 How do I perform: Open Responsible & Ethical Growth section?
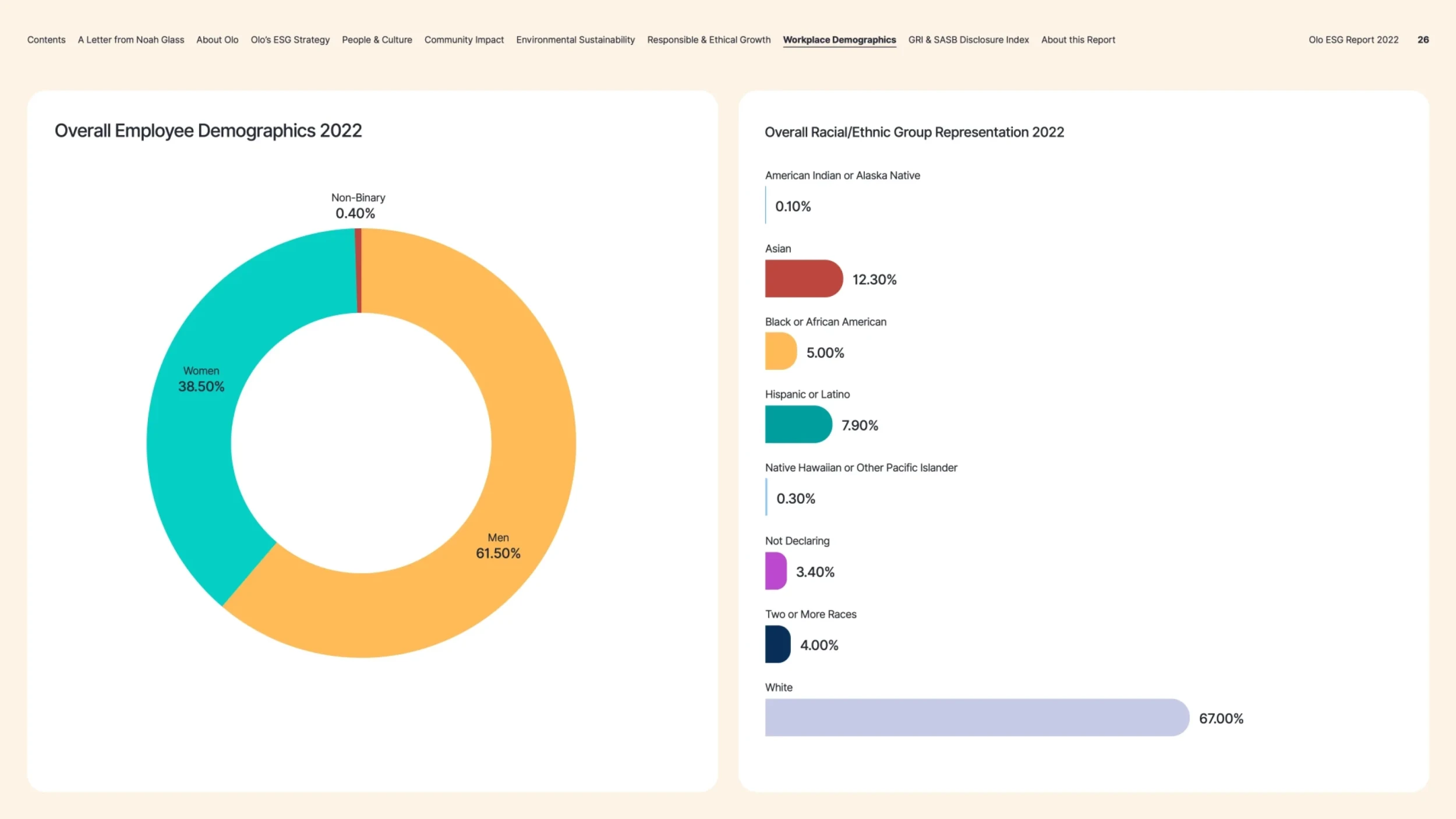[x=709, y=40]
